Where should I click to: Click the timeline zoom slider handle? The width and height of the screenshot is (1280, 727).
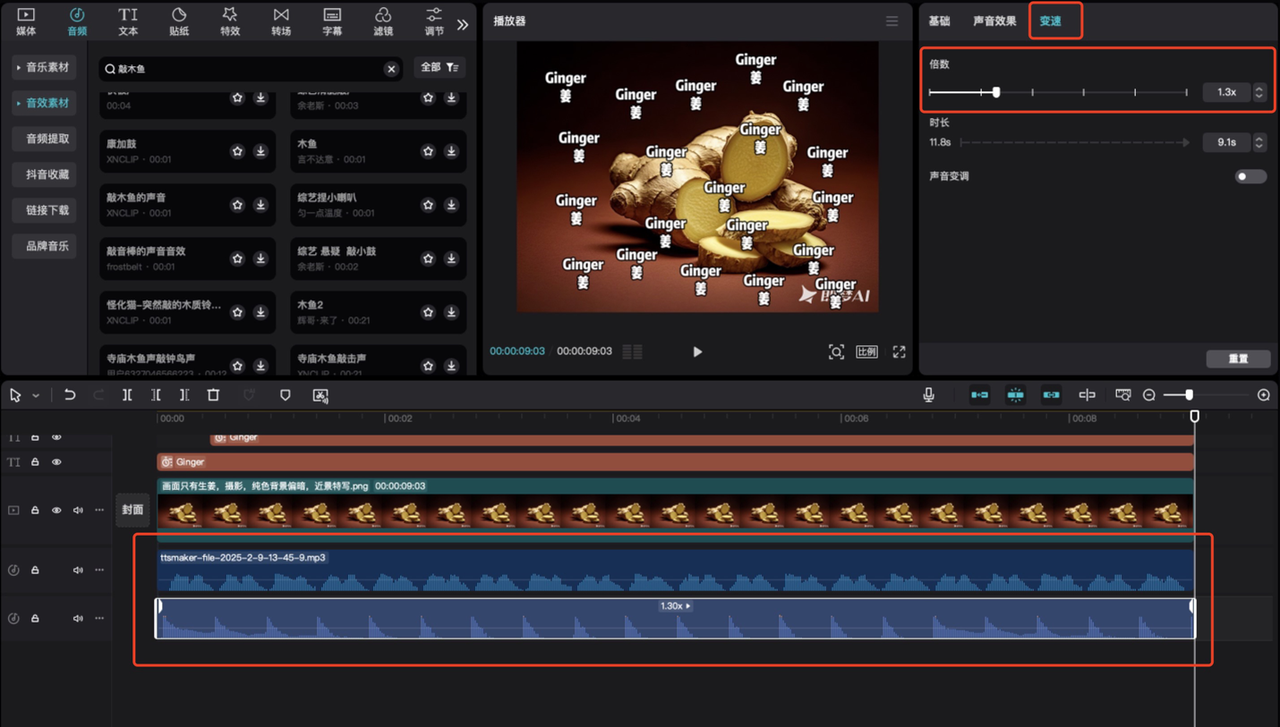pyautogui.click(x=1189, y=395)
